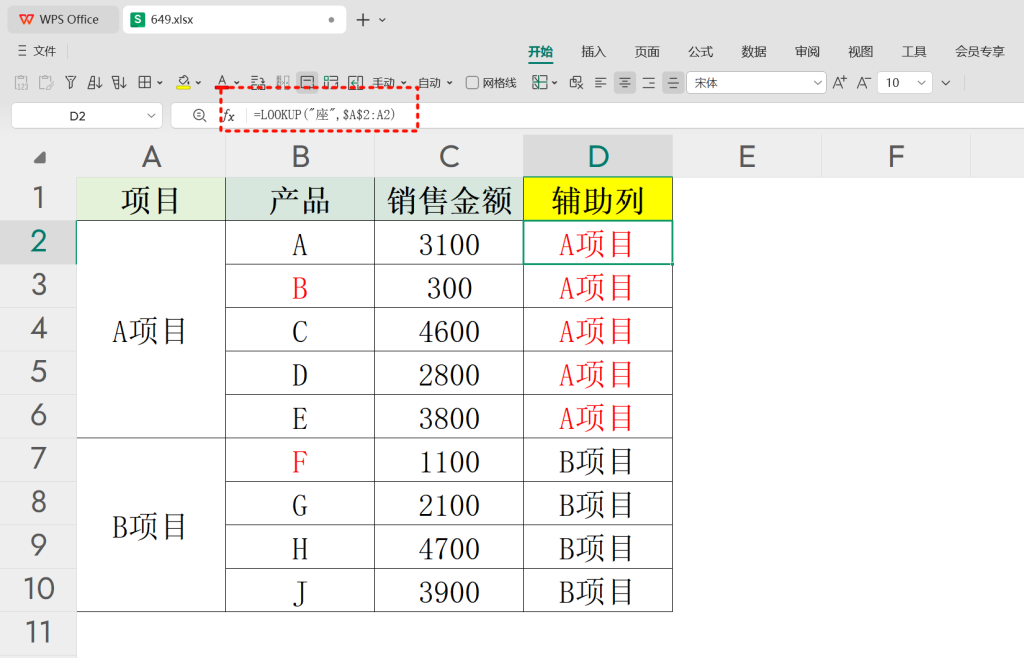1024x658 pixels.
Task: Click the format painter clipboard icon
Action: point(46,83)
